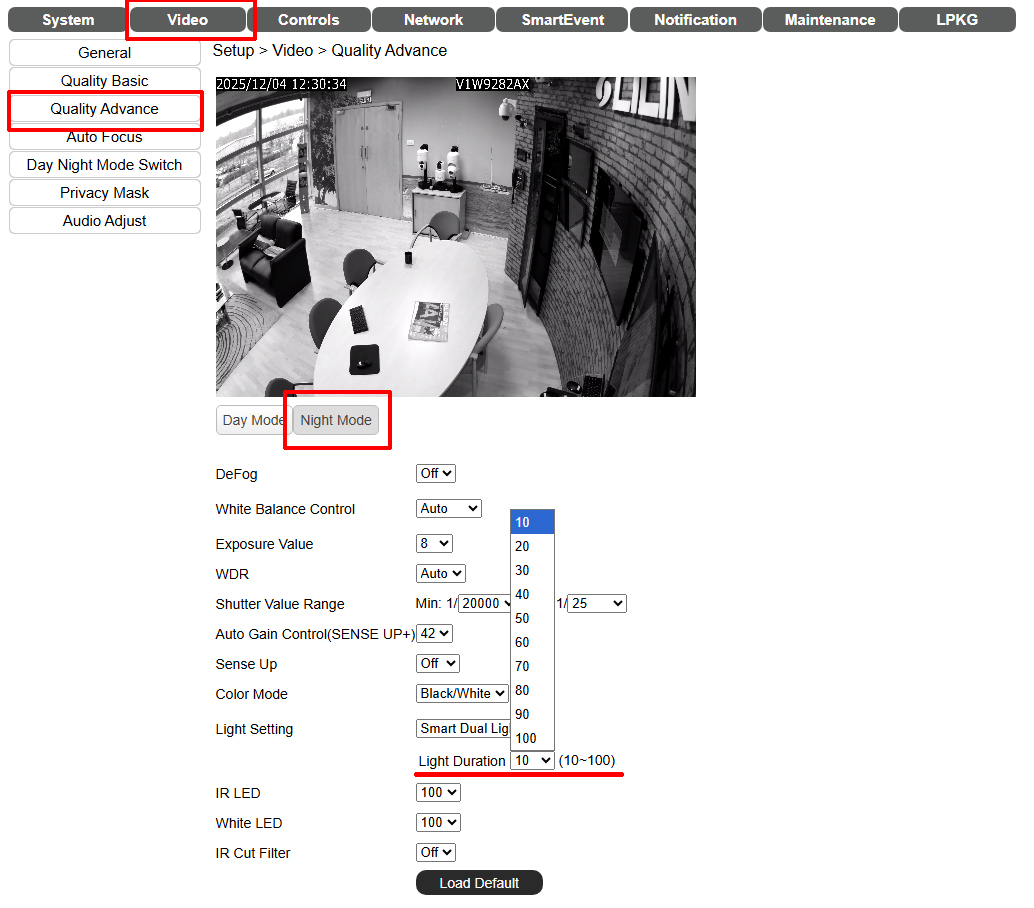
Task: Open the System tab
Action: coord(68,20)
